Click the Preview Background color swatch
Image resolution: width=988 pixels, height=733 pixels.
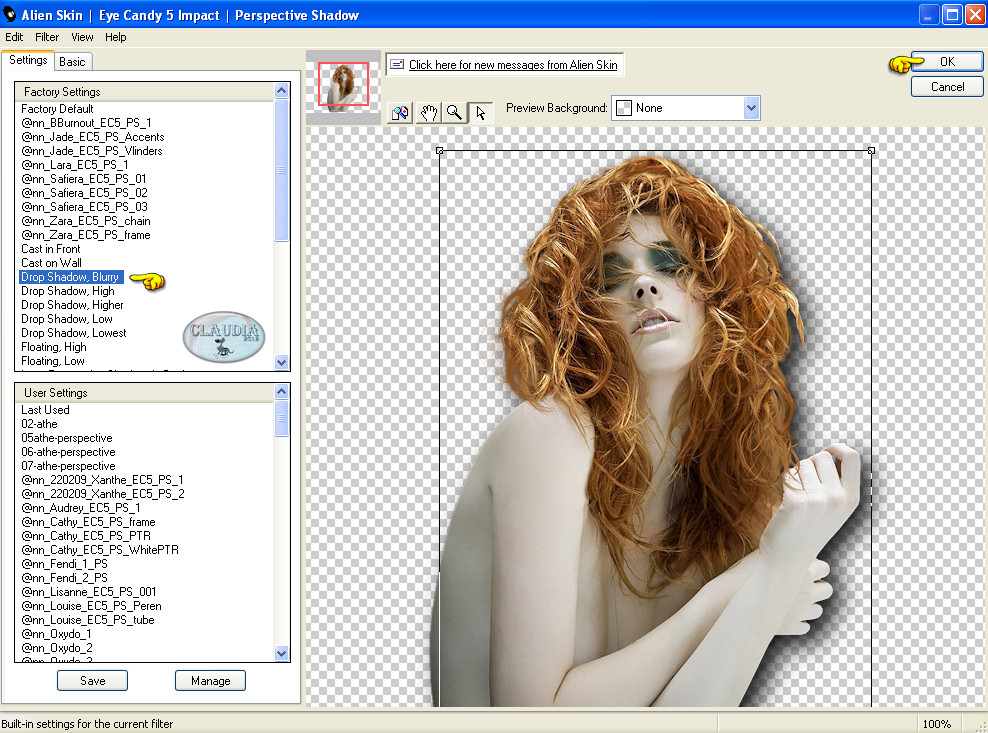pyautogui.click(x=624, y=108)
